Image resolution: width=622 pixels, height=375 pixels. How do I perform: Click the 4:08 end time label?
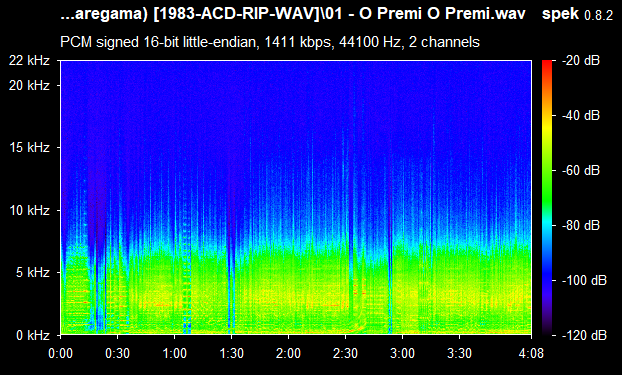[531, 353]
